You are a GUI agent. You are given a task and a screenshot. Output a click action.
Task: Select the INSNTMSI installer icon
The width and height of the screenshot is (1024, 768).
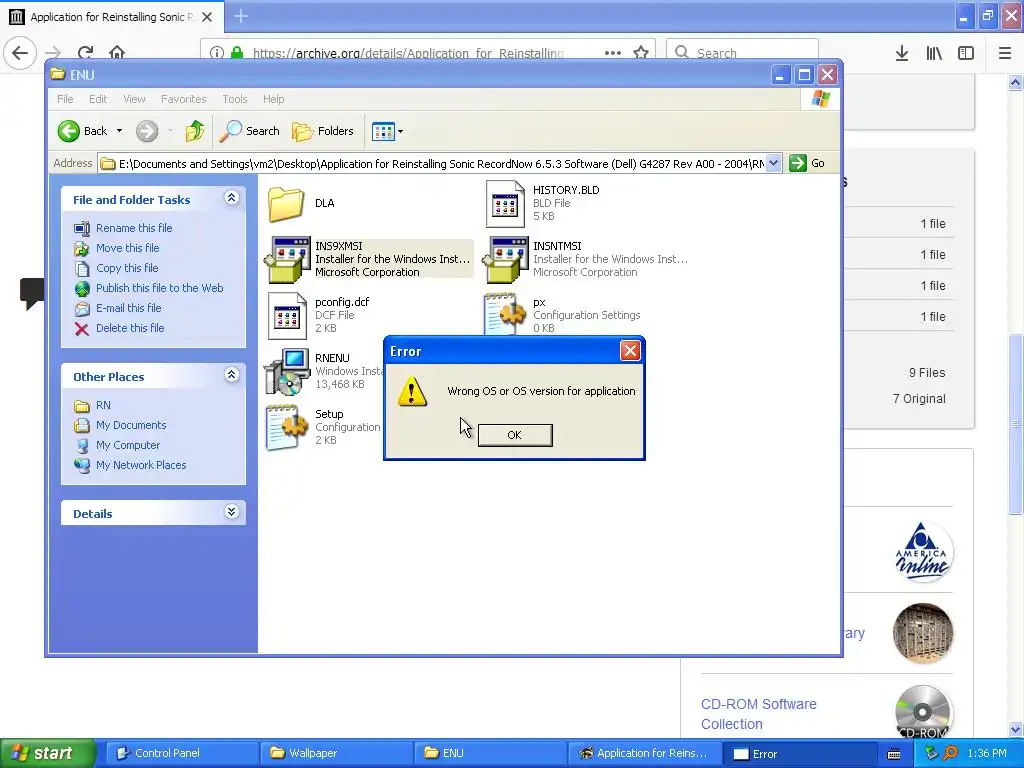(505, 259)
